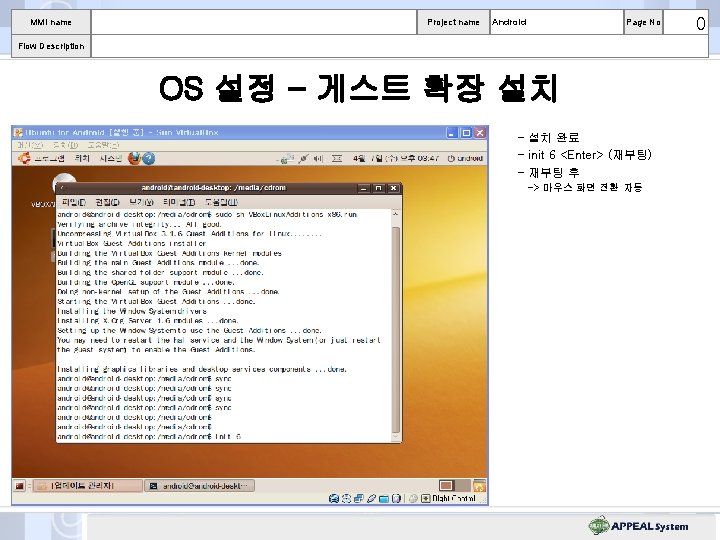The width and height of the screenshot is (720, 540).
Task: Click the sudo sh VBoxLinuxAdditions command line
Action: (x=207, y=214)
